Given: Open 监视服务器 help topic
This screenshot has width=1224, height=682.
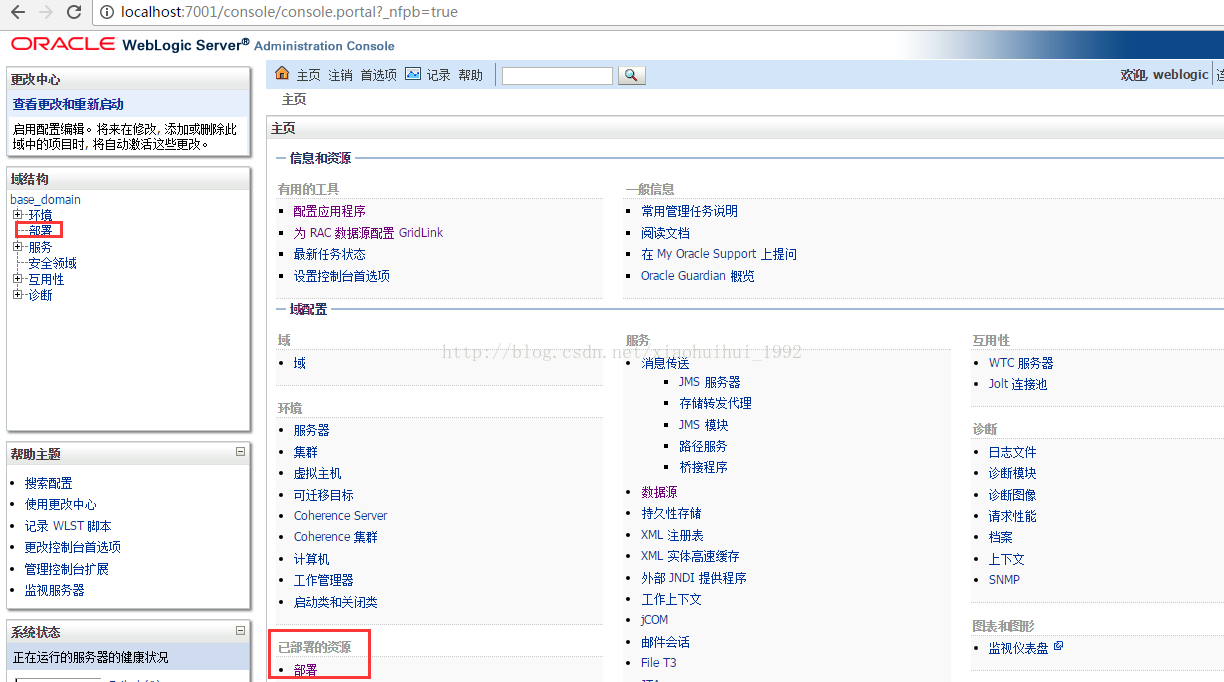Looking at the screenshot, I should [x=55, y=590].
